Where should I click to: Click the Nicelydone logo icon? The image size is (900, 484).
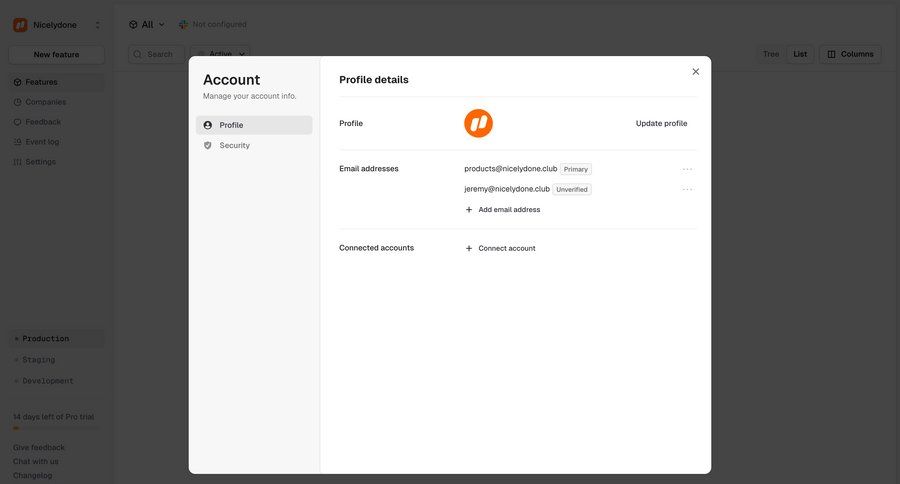pos(20,25)
